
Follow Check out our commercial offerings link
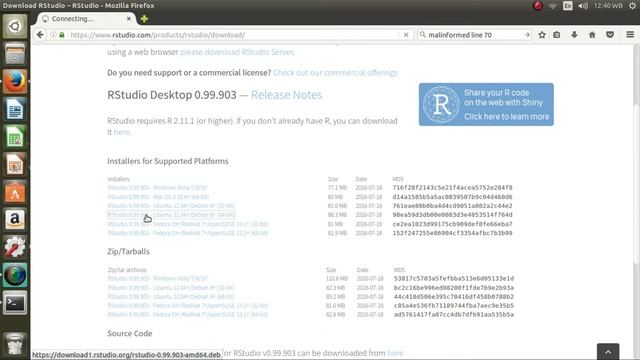335,73
